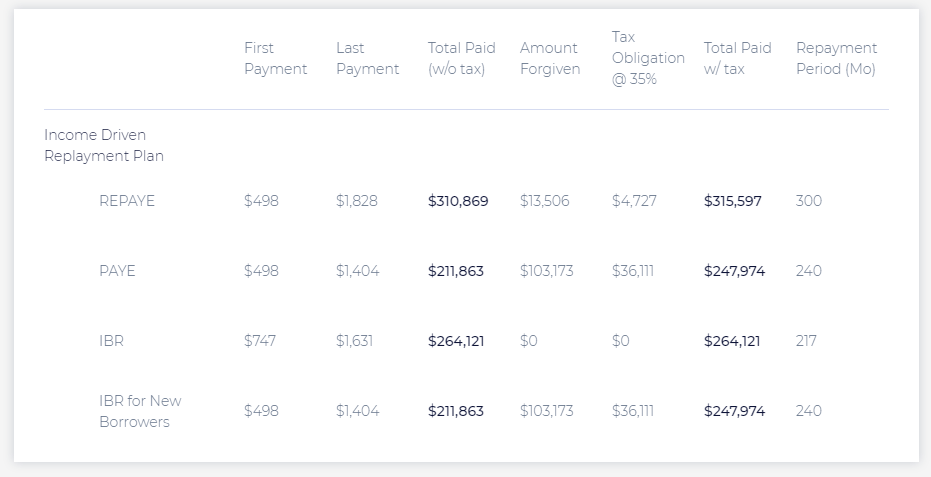The height and width of the screenshot is (477, 931).
Task: Select the Income Driven Replayment Plan label
Action: (x=104, y=146)
